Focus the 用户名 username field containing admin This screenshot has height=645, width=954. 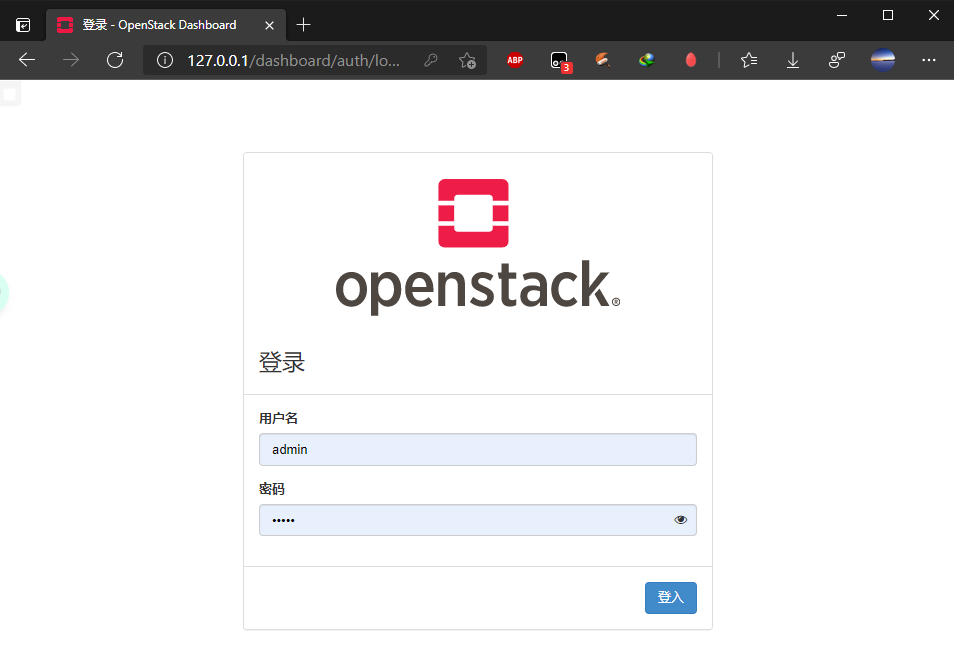(478, 450)
